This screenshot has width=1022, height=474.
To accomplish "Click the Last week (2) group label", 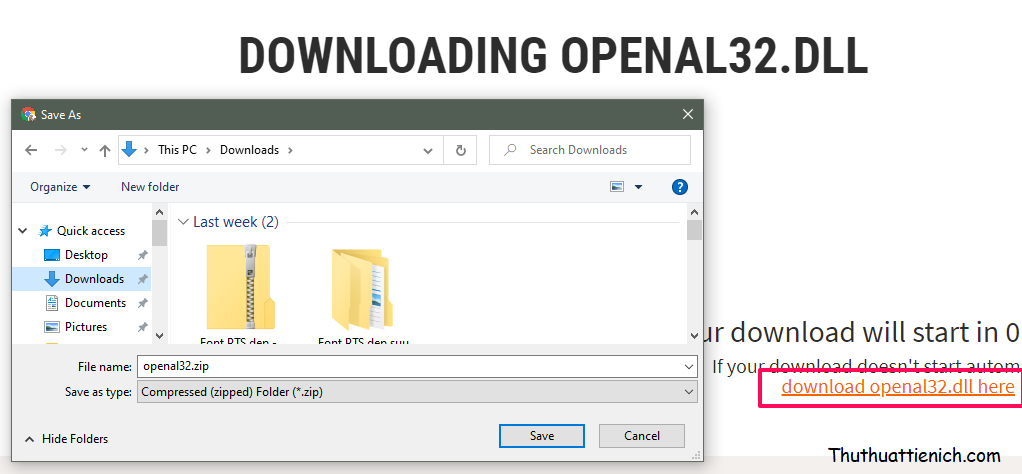I will point(236,222).
